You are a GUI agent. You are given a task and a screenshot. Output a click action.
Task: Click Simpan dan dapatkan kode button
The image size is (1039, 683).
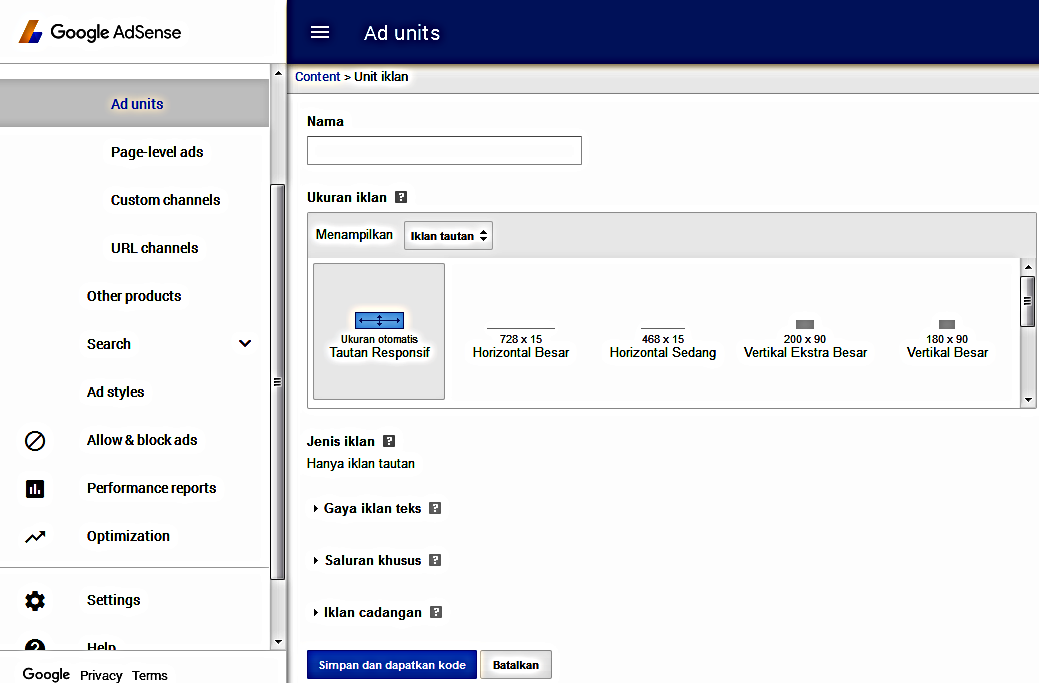(391, 664)
